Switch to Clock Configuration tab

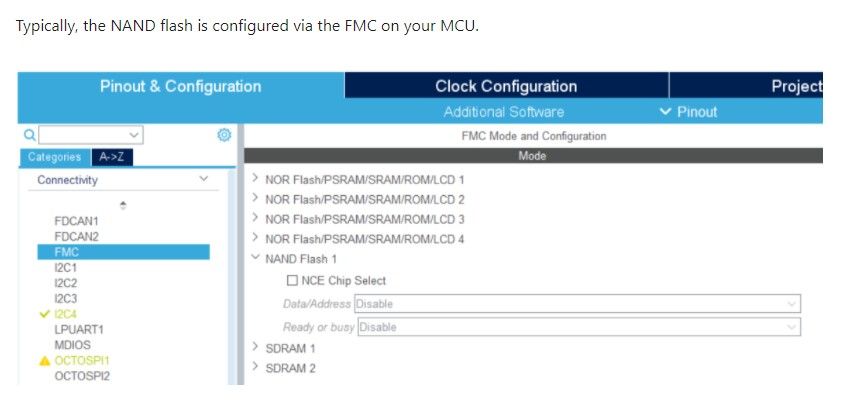506,86
